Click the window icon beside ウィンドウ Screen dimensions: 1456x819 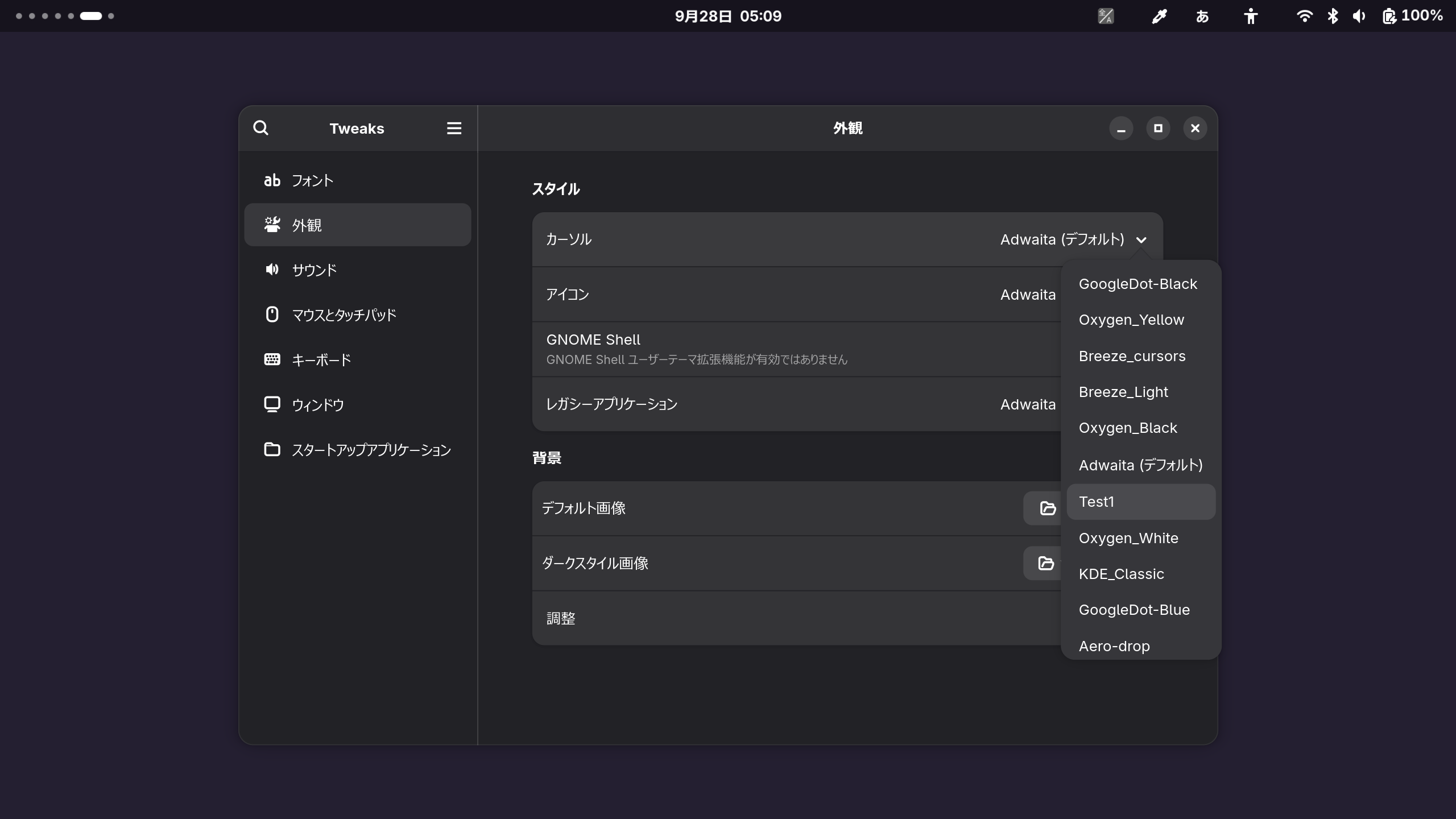tap(272, 404)
